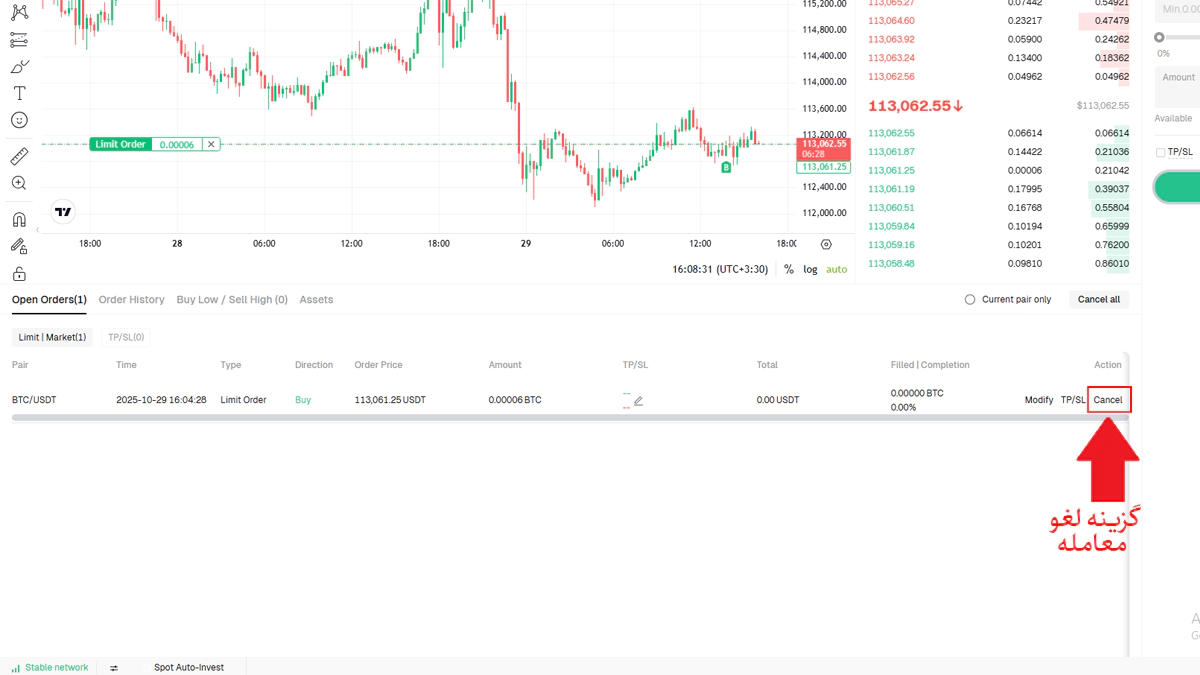The image size is (1200, 675).
Task: Click the lock all drawings icon
Action: [19, 273]
